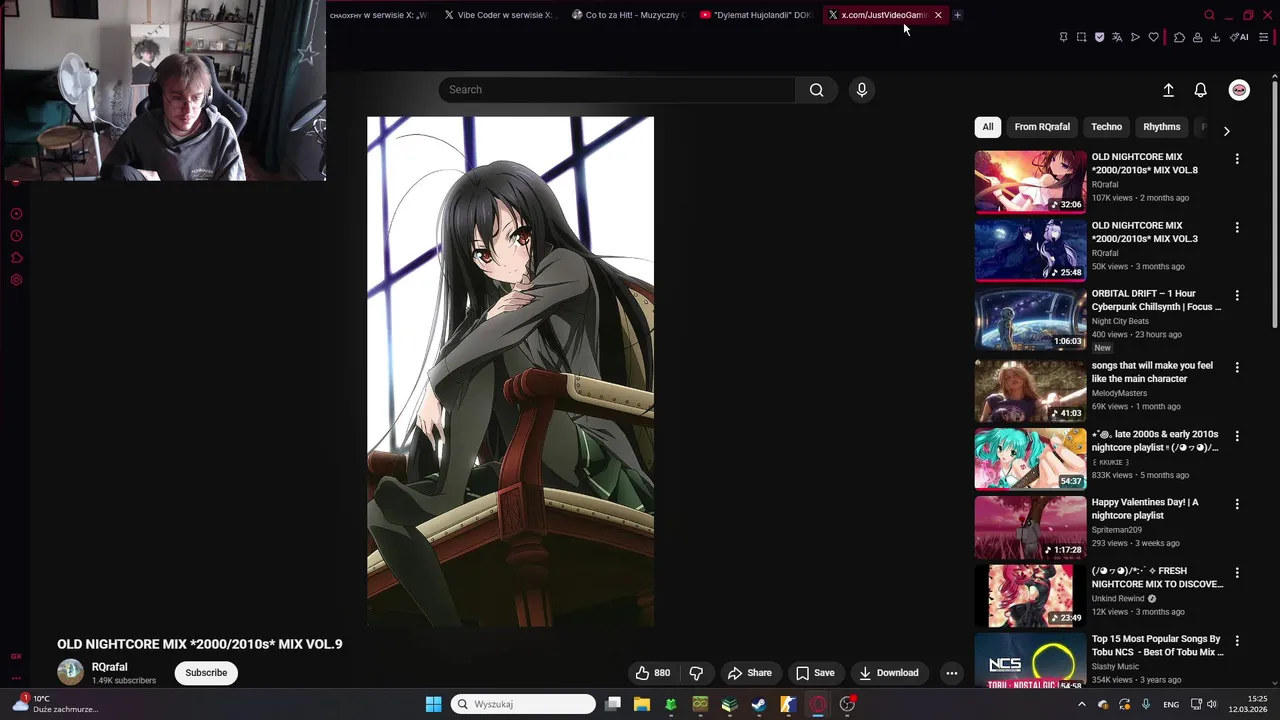Open Opera sidebar extensions cube icon
Screen dimensions: 1280x720
pyautogui.click(x=16, y=258)
